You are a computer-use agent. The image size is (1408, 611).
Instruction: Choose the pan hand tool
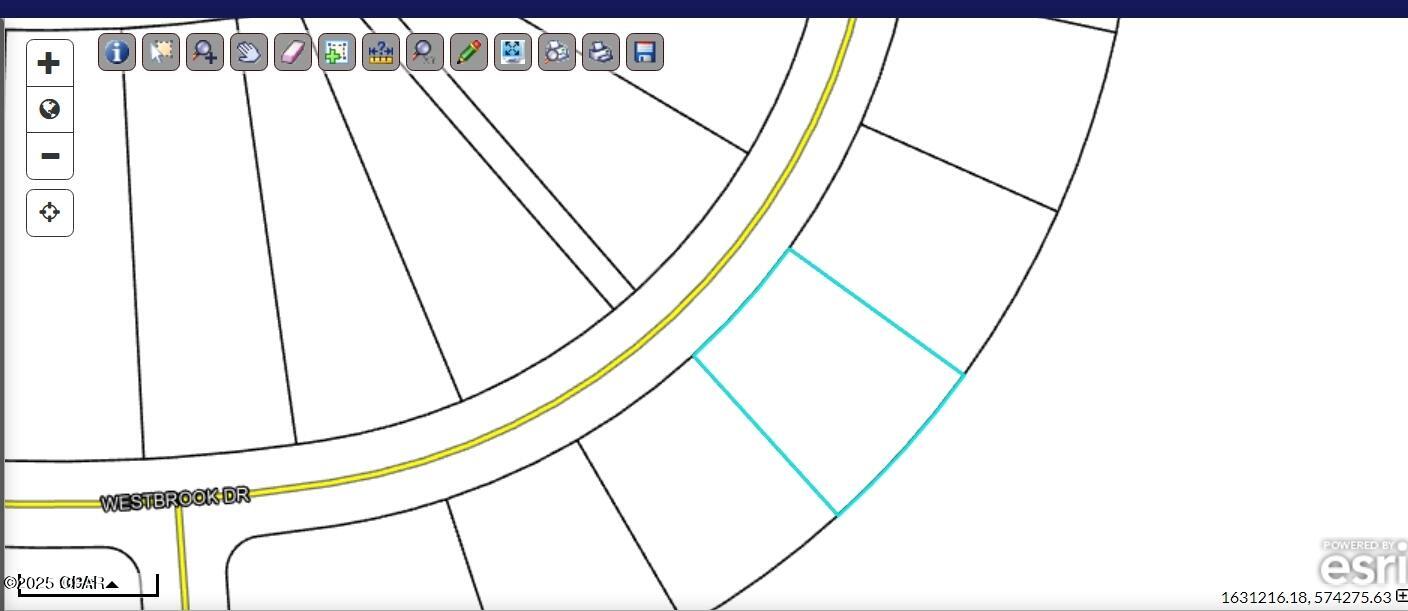click(x=249, y=52)
